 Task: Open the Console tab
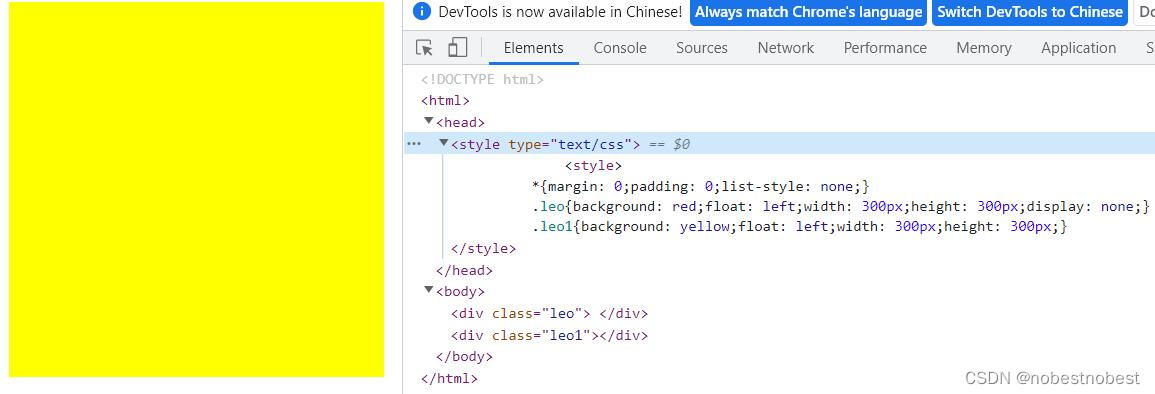click(x=620, y=48)
